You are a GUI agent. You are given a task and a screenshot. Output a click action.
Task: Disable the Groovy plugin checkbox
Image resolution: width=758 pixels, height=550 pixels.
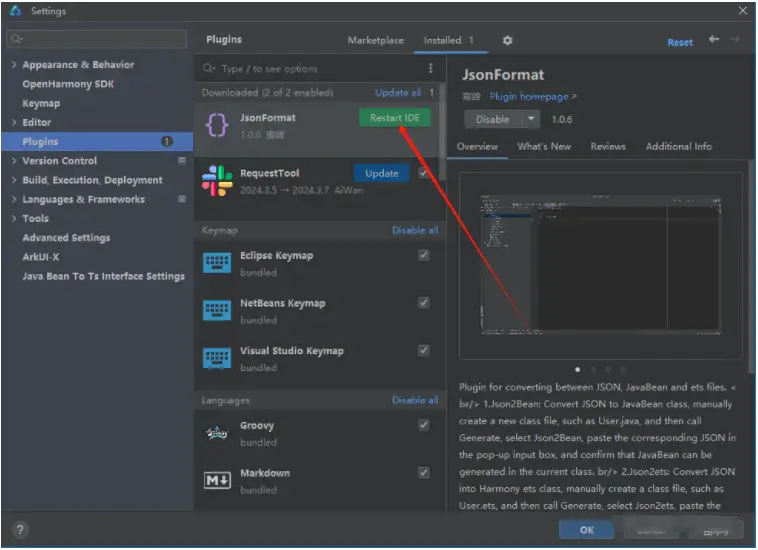point(423,425)
